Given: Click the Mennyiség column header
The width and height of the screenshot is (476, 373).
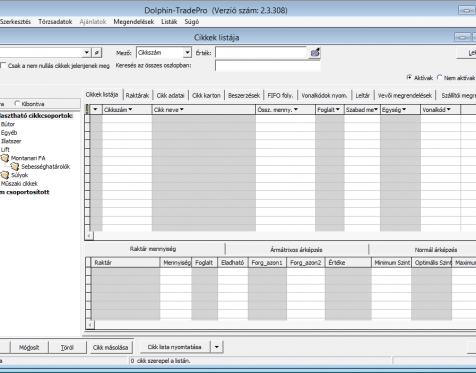Looking at the screenshot, I should 176,263.
